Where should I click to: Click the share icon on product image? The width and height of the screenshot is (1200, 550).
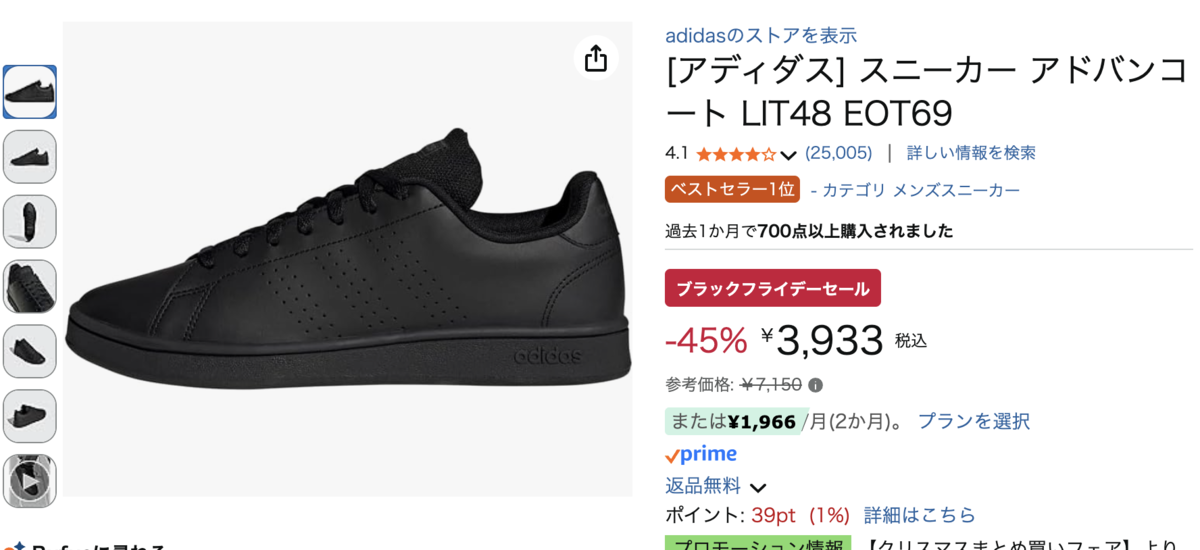(596, 59)
